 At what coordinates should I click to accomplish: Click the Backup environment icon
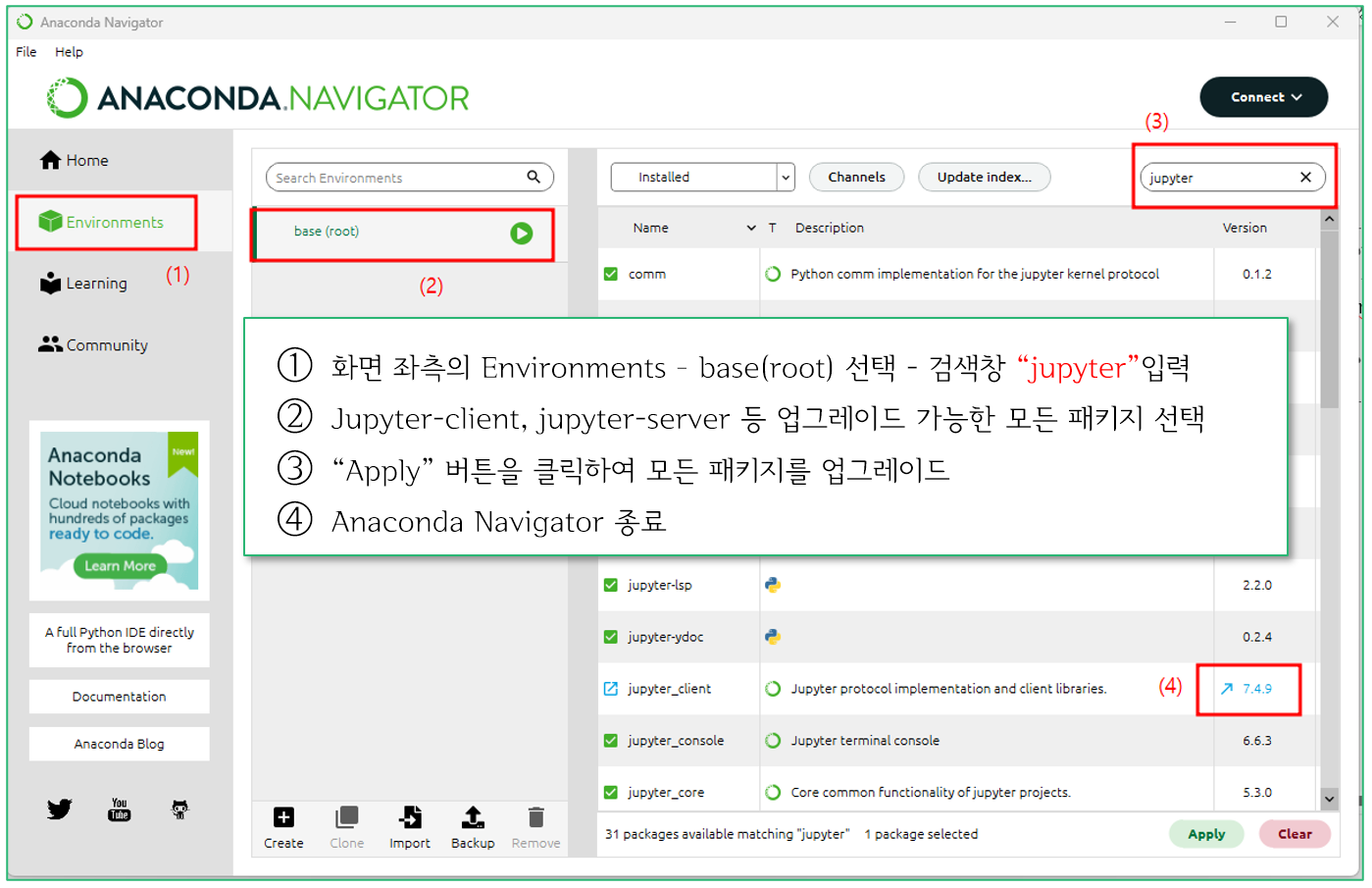click(473, 817)
